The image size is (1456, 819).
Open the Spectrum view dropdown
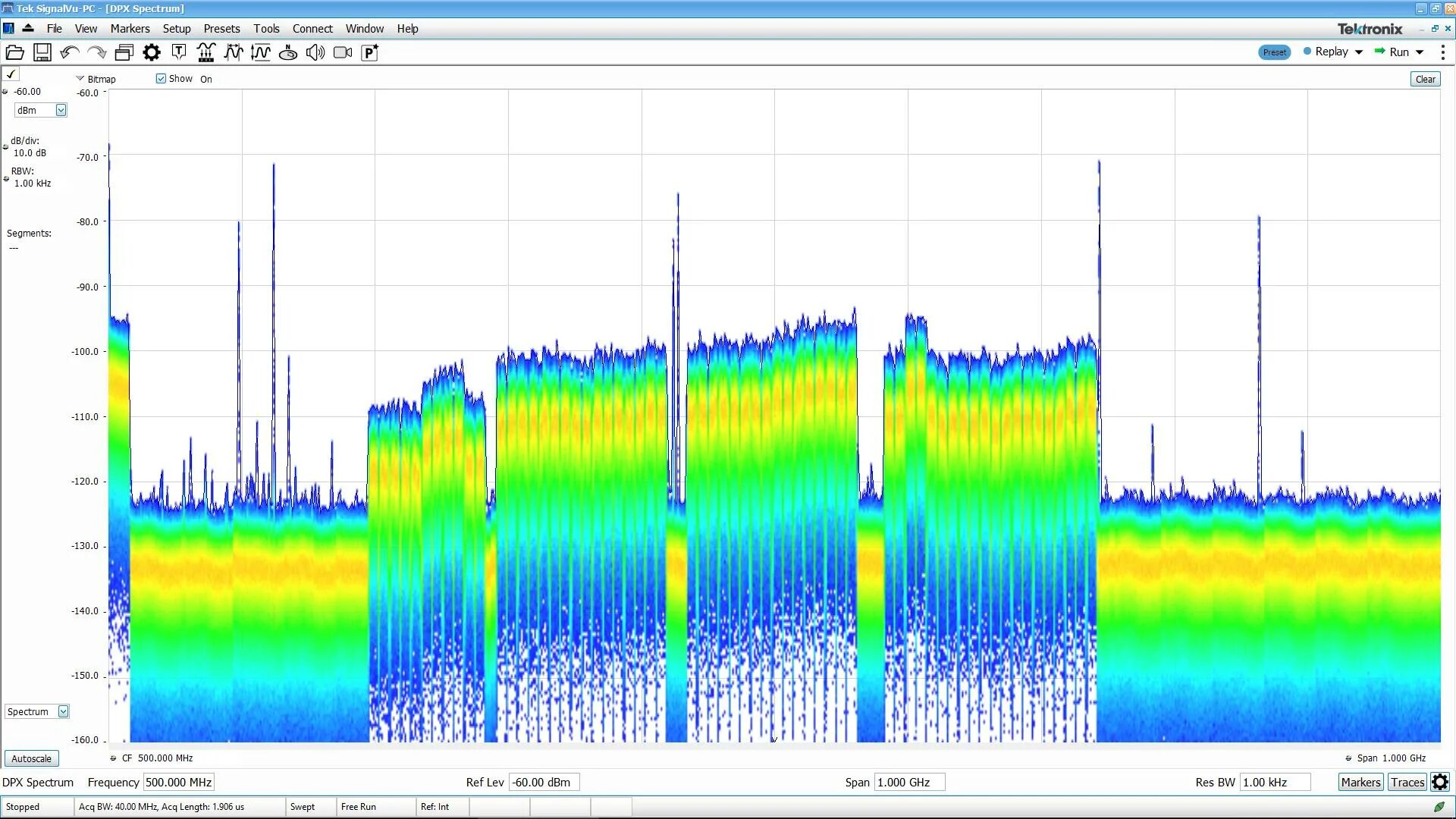click(63, 712)
